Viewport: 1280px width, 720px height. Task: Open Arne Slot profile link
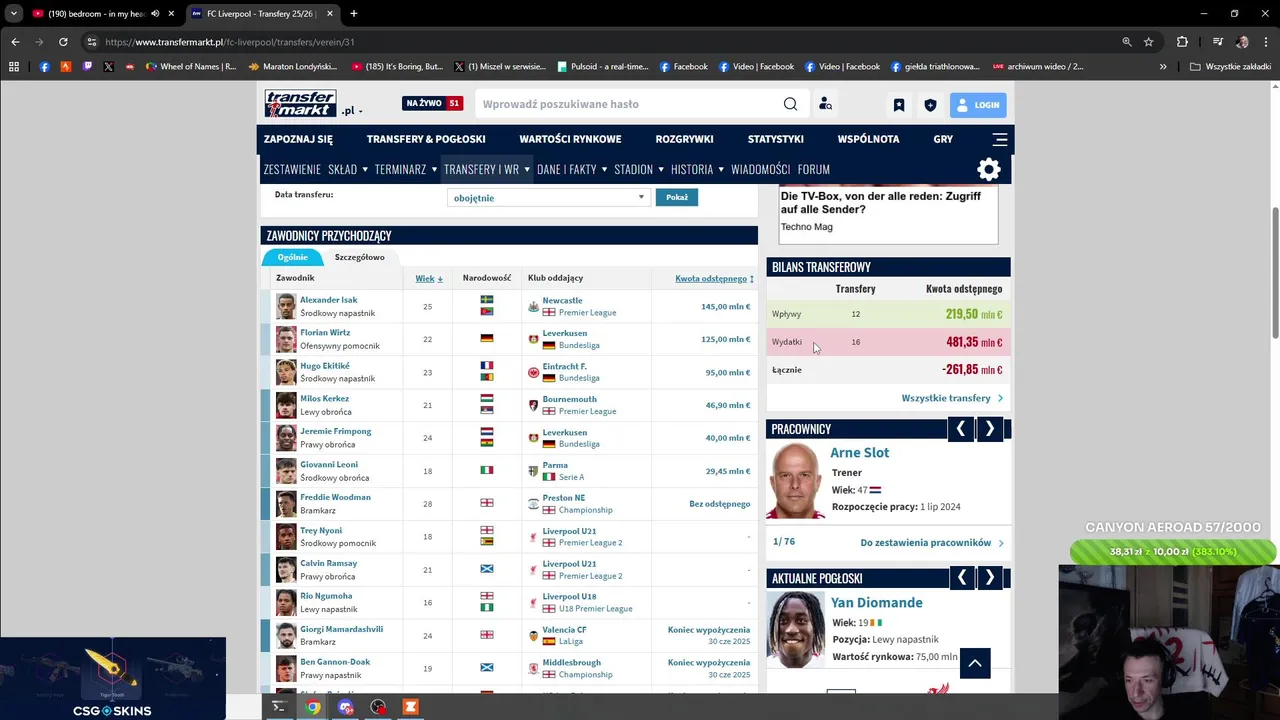(x=859, y=453)
